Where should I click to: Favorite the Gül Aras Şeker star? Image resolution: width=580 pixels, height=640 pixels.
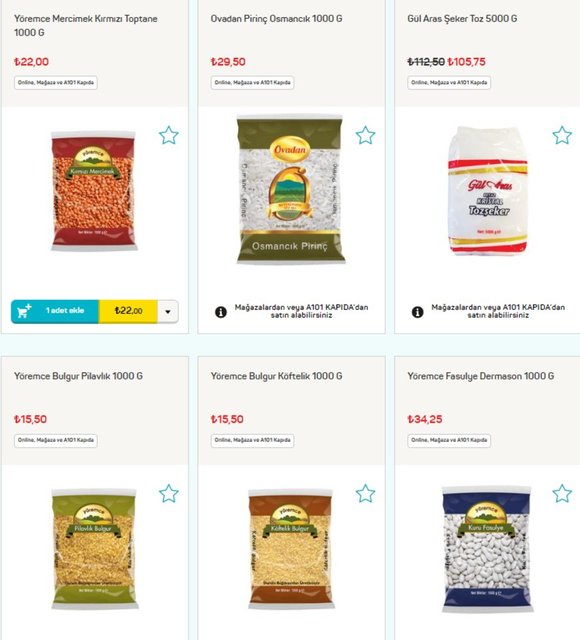pyautogui.click(x=562, y=136)
